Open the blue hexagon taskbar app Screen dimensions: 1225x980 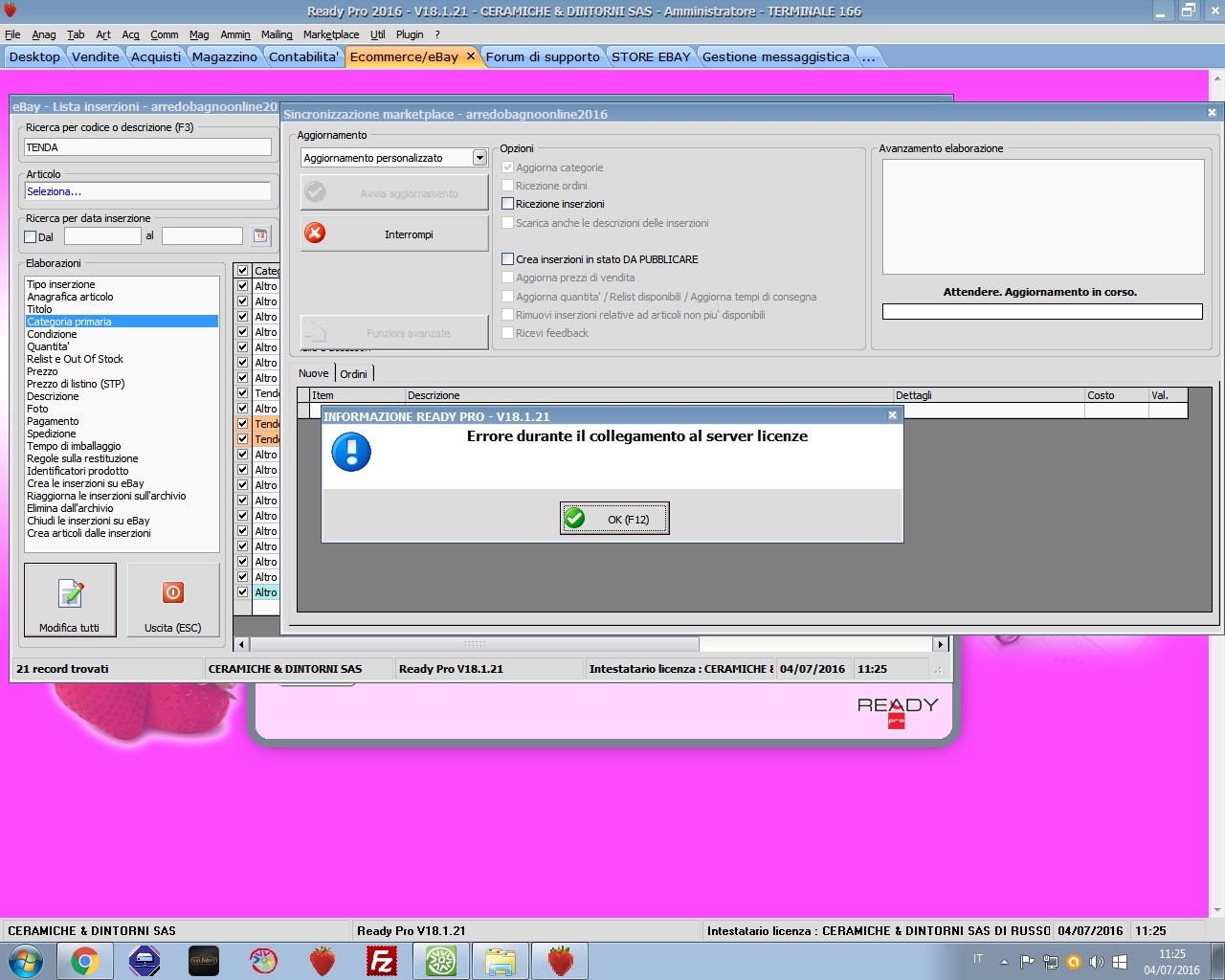click(145, 961)
